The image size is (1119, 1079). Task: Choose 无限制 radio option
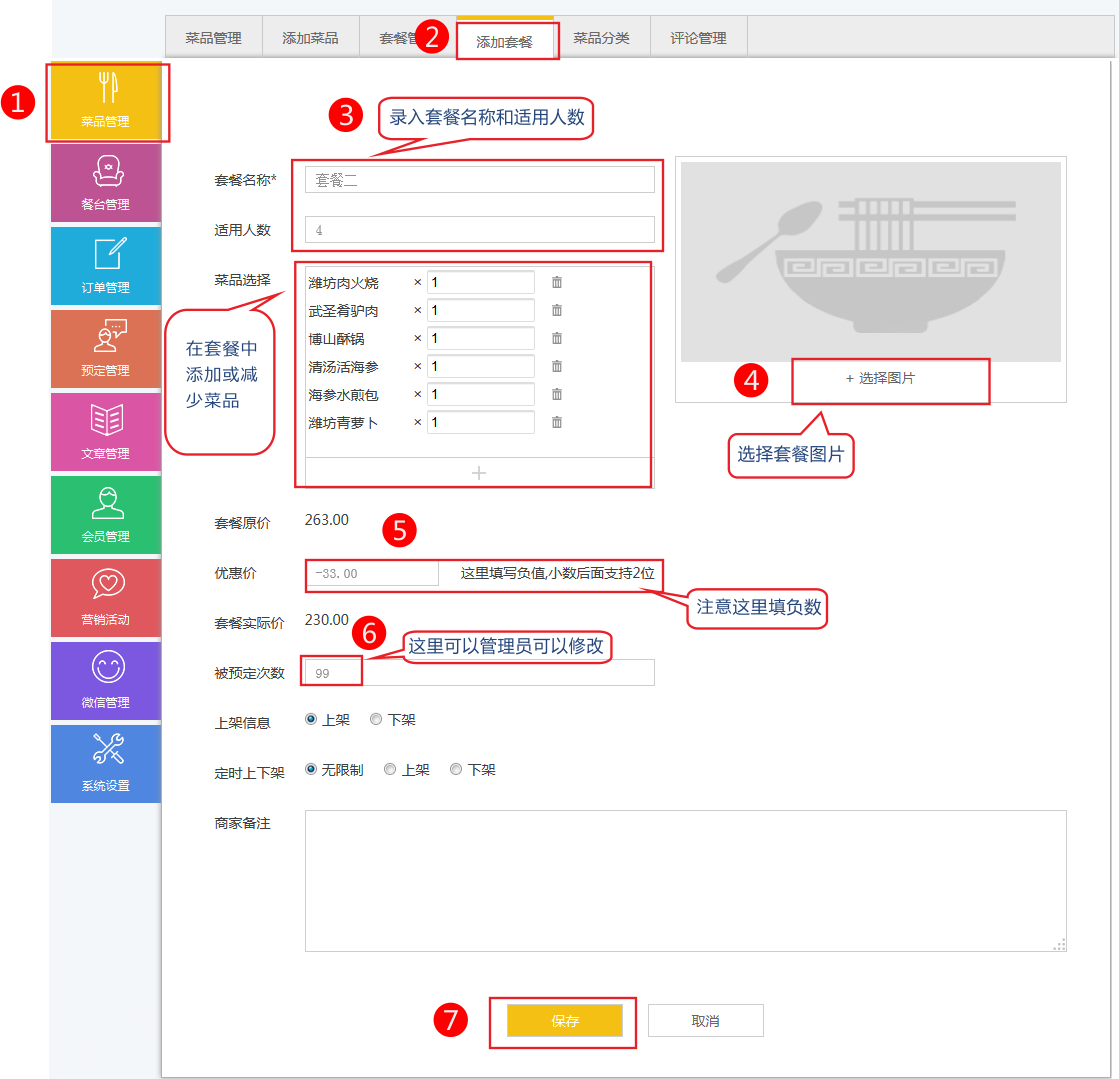311,770
